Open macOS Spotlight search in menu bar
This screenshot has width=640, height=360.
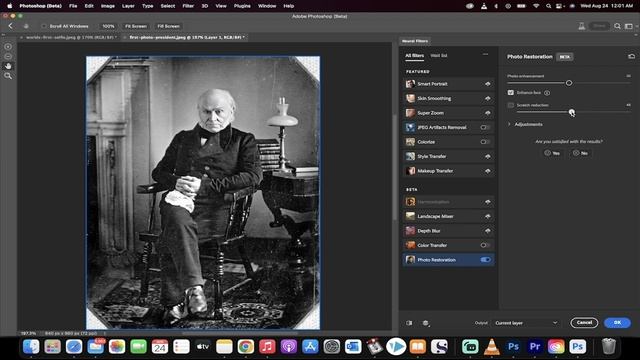[x=548, y=6]
